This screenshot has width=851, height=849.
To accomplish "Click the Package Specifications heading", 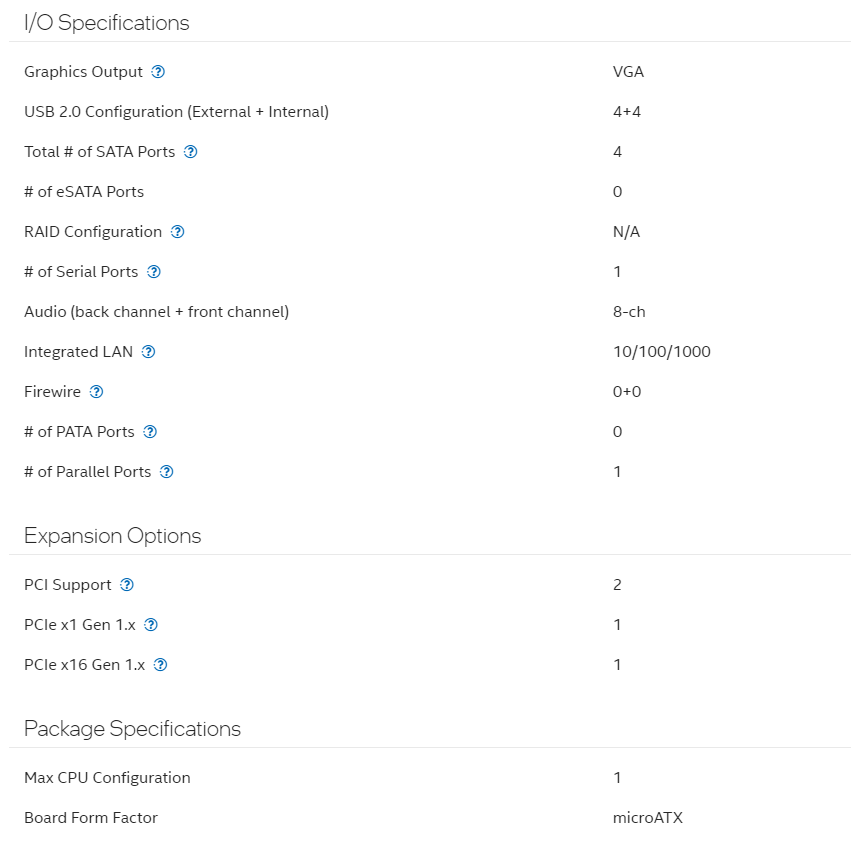I will (133, 729).
